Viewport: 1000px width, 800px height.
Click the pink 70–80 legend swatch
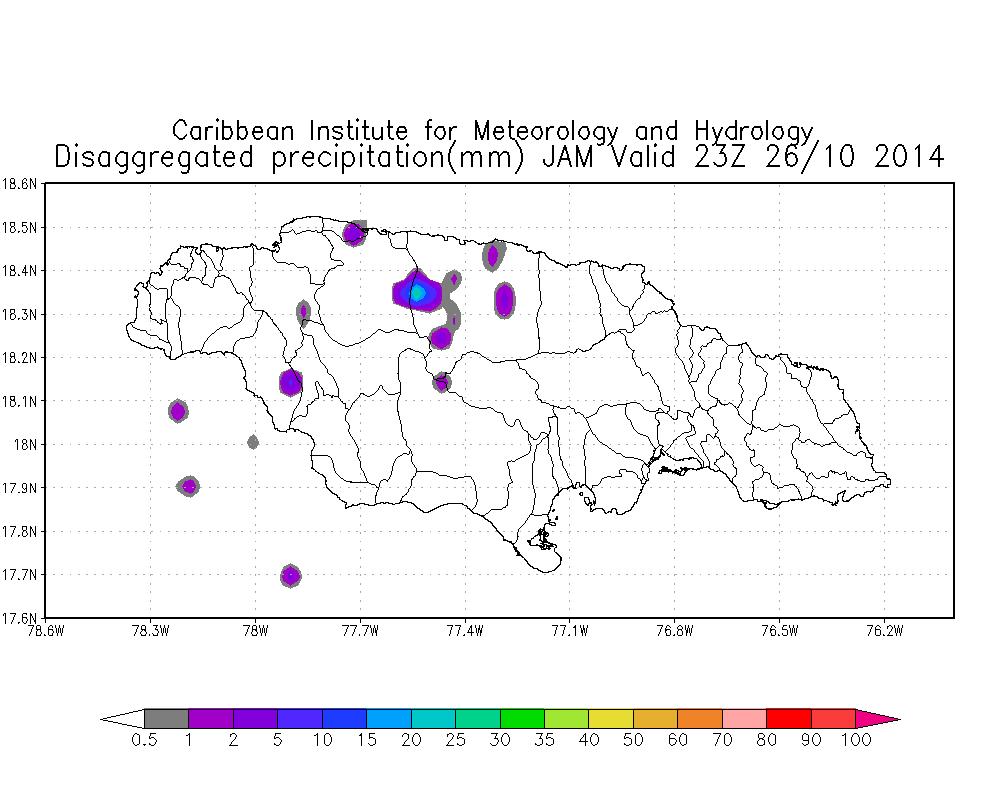(x=744, y=718)
